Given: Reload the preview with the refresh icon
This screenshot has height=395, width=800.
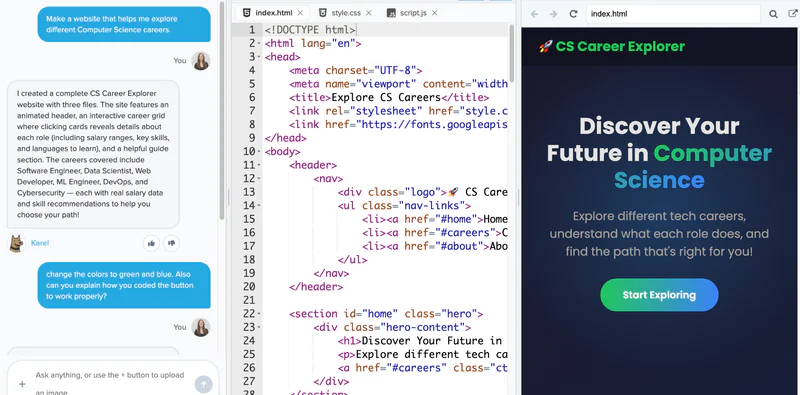Looking at the screenshot, I should point(573,14).
